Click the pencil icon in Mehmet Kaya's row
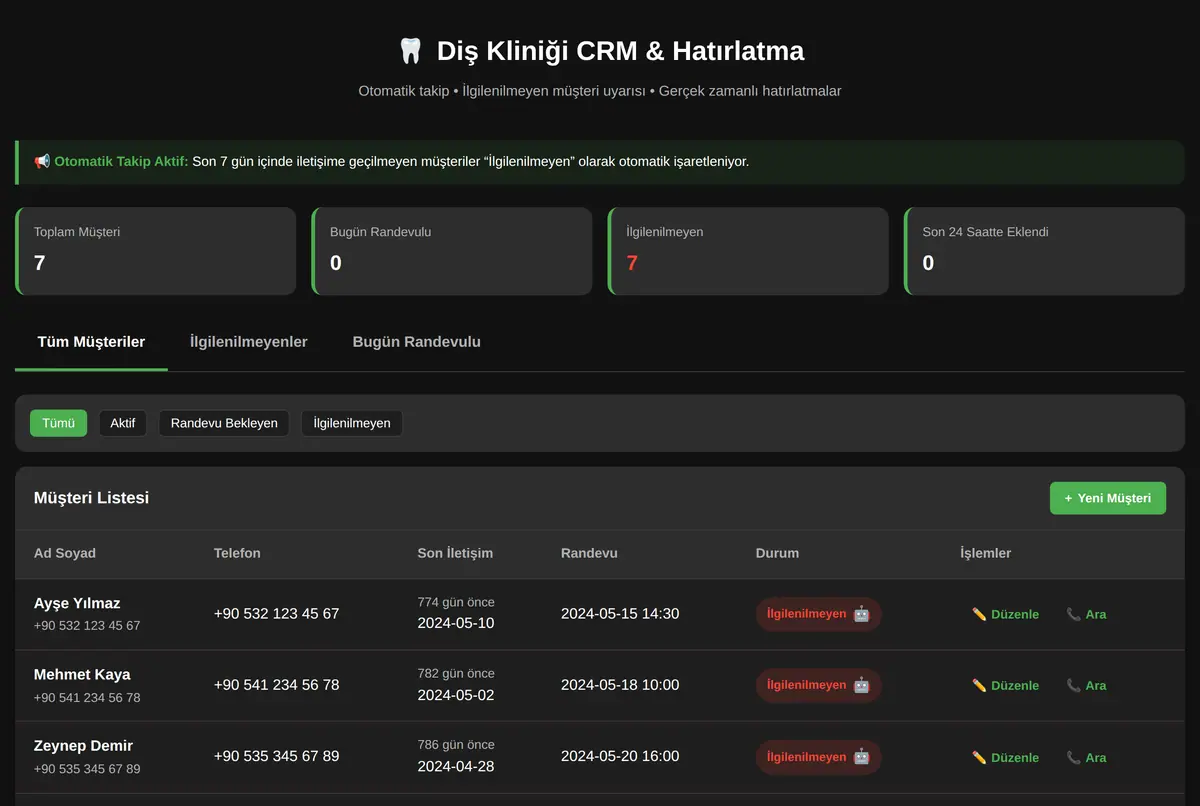The width and height of the screenshot is (1200, 806). tap(979, 685)
